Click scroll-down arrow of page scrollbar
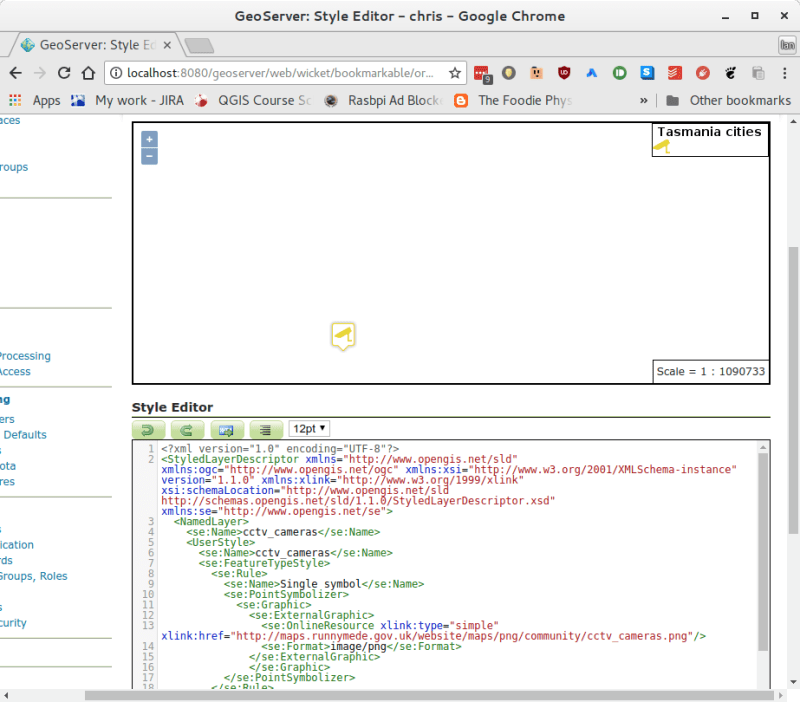This screenshot has height=702, width=800. [793, 682]
